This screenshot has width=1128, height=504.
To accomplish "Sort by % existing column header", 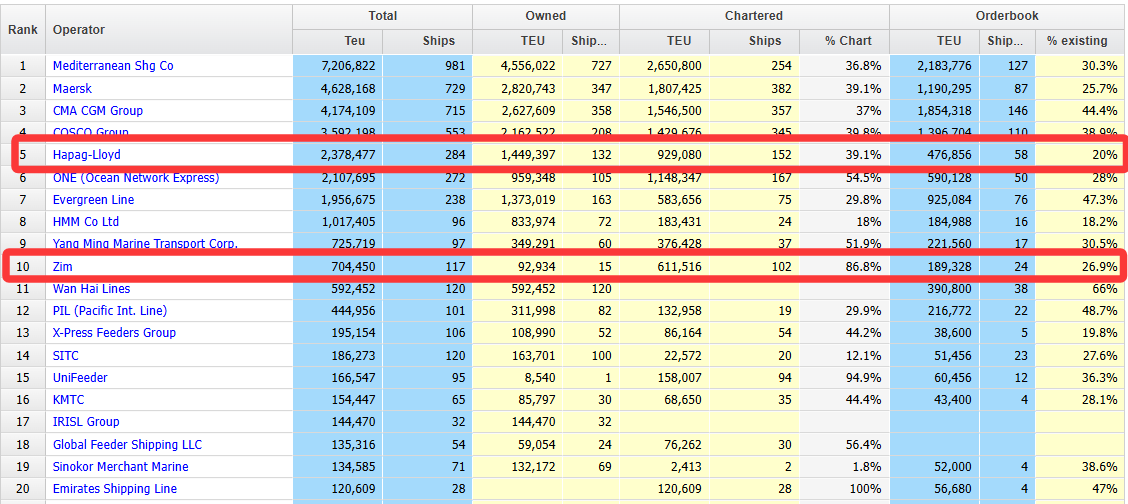I will [1077, 41].
